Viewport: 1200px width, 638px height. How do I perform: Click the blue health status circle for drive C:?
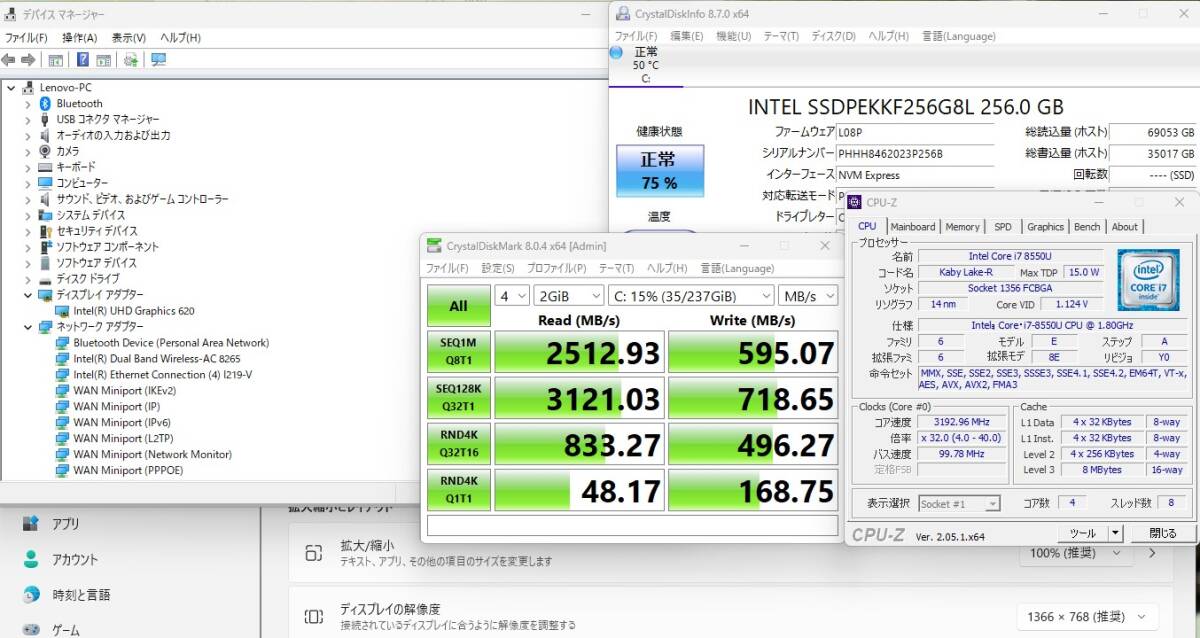click(x=616, y=52)
